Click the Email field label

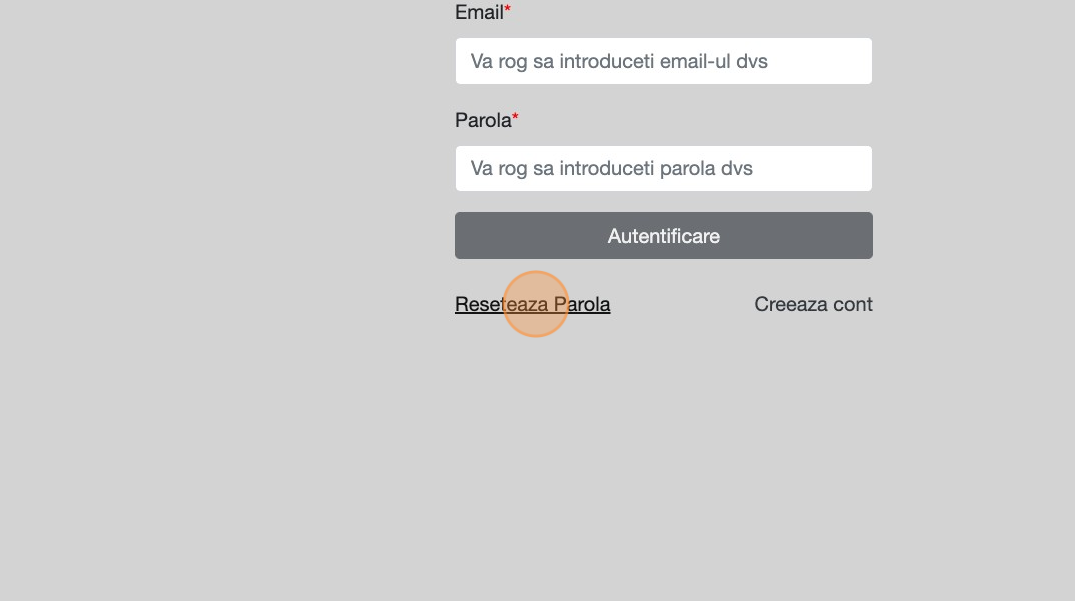479,13
